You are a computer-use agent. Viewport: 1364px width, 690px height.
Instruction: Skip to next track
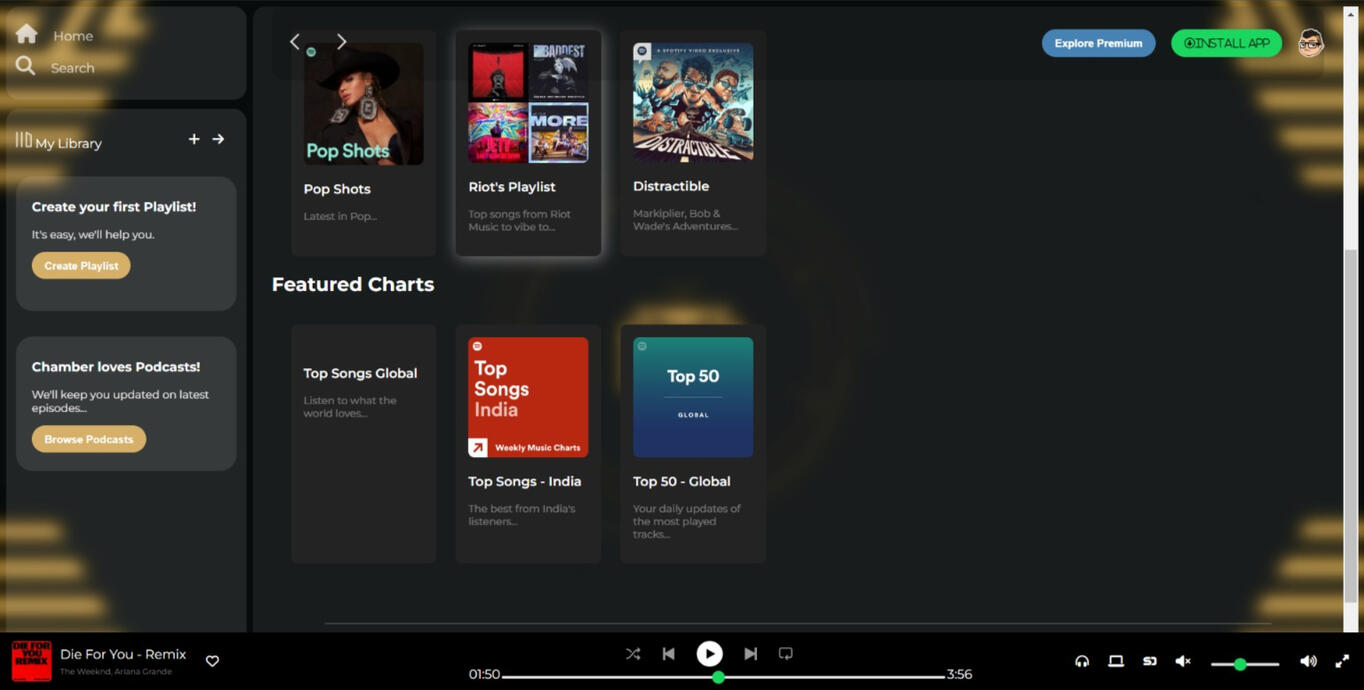click(750, 653)
